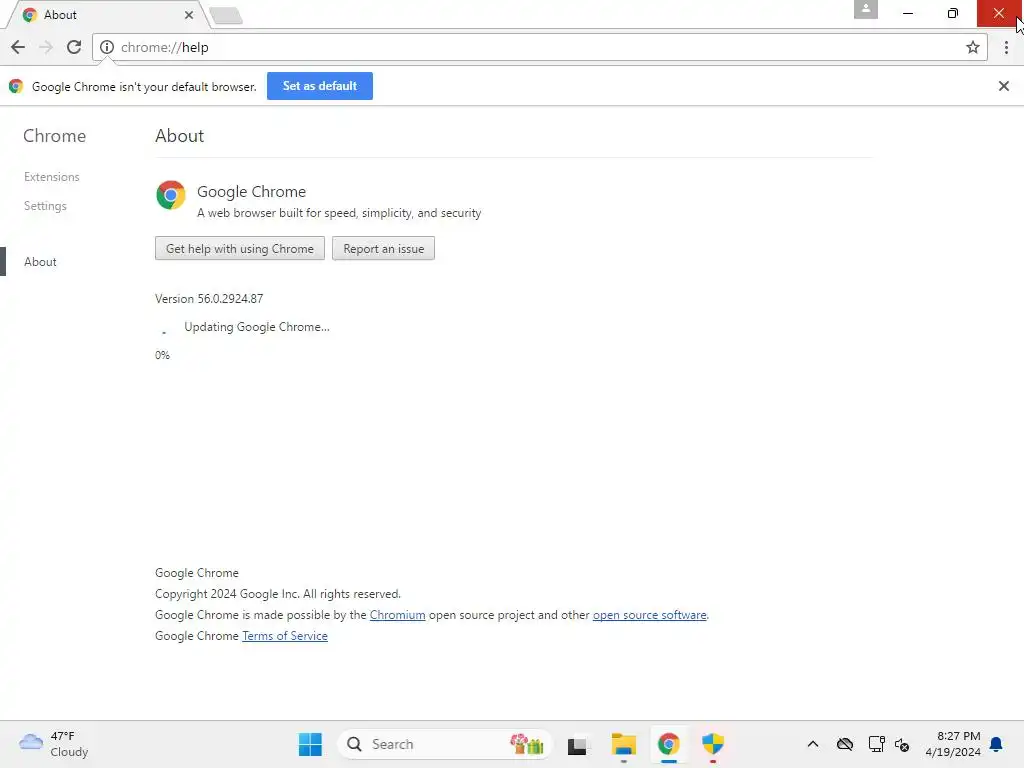Go back using the browser back arrow
This screenshot has height=768, width=1024.
pos(18,47)
